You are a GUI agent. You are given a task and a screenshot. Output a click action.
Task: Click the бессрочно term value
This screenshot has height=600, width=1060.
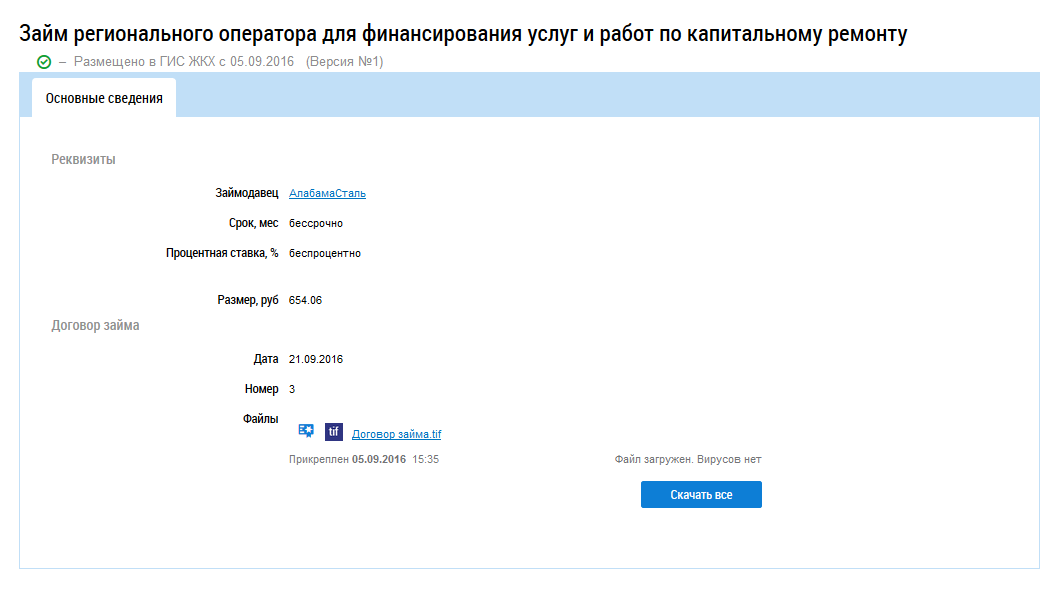(x=315, y=223)
